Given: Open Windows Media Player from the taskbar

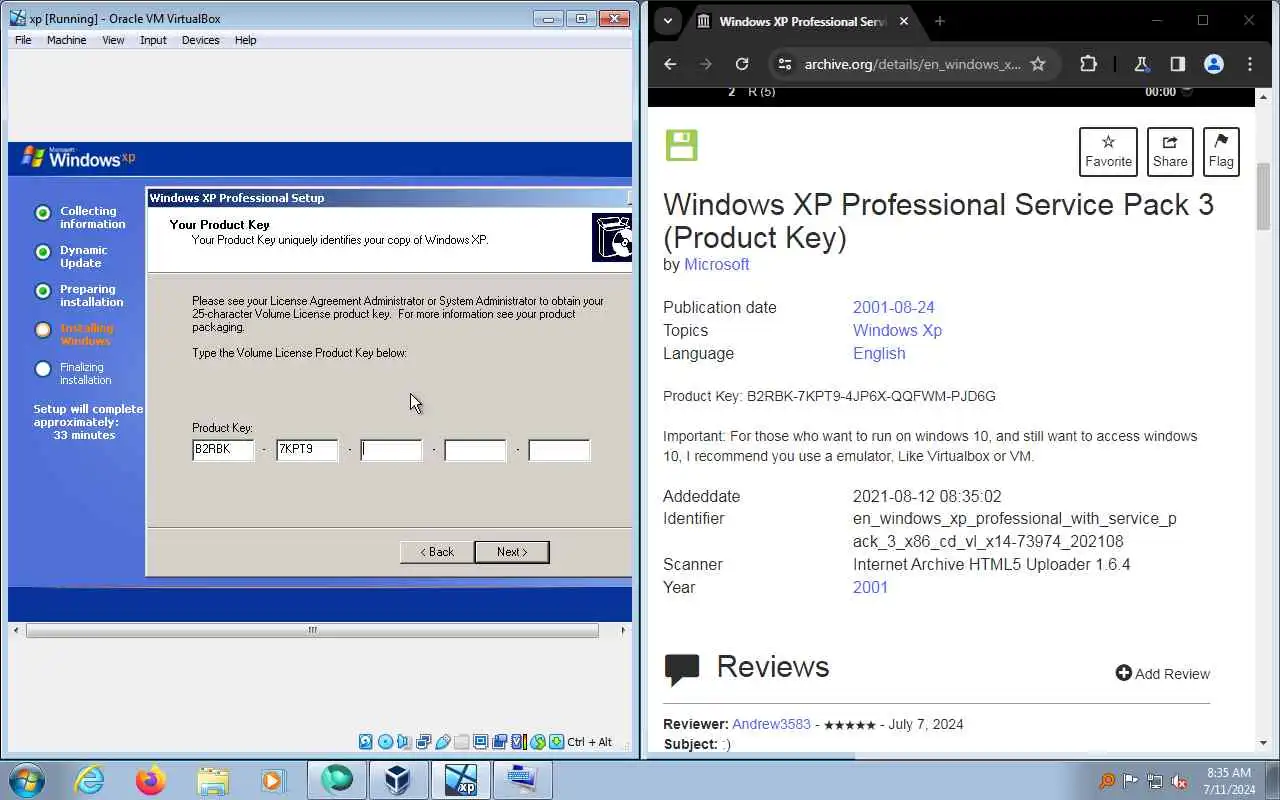Looking at the screenshot, I should coord(272,780).
